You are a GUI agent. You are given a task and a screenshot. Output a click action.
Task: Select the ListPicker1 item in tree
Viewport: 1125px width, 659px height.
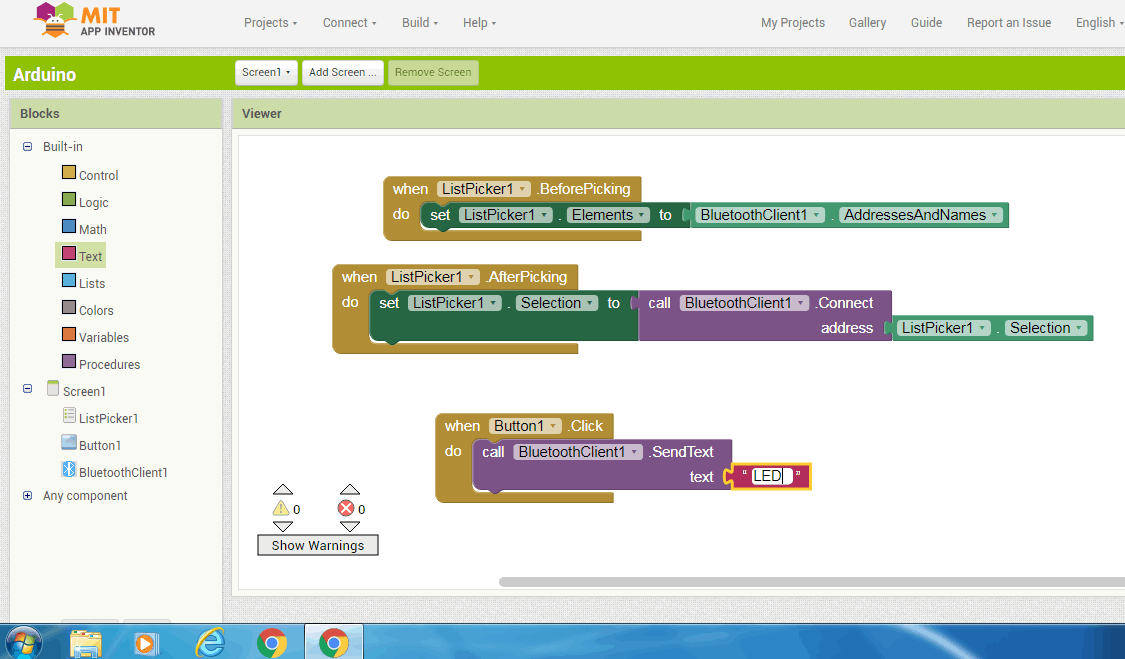coord(108,419)
